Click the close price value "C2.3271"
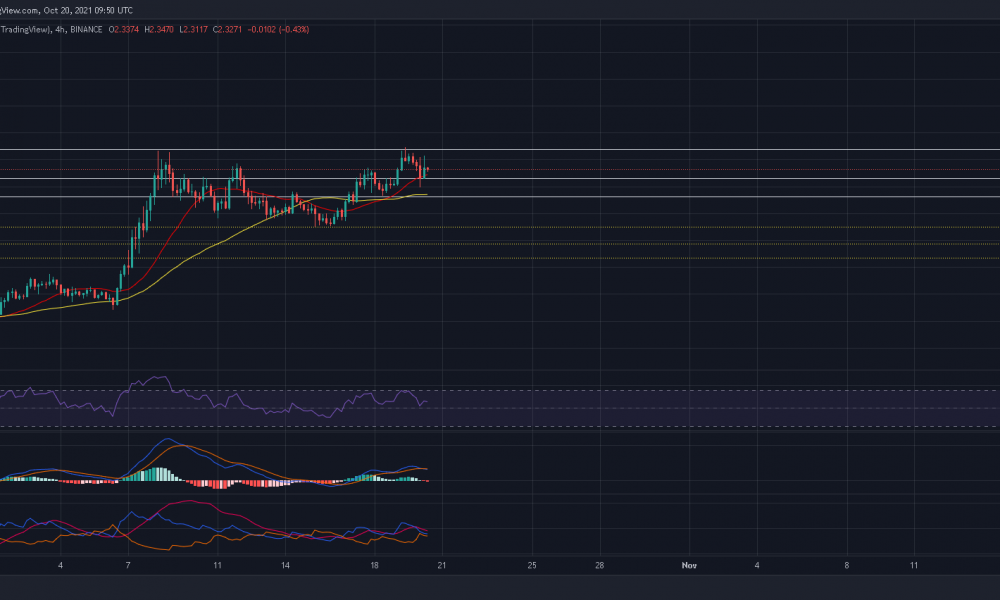The image size is (1000, 600). click(x=228, y=29)
